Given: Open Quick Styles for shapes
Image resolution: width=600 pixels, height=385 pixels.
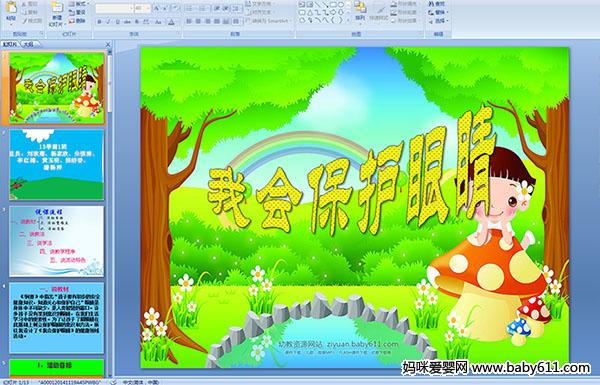Looking at the screenshot, I should tap(379, 13).
